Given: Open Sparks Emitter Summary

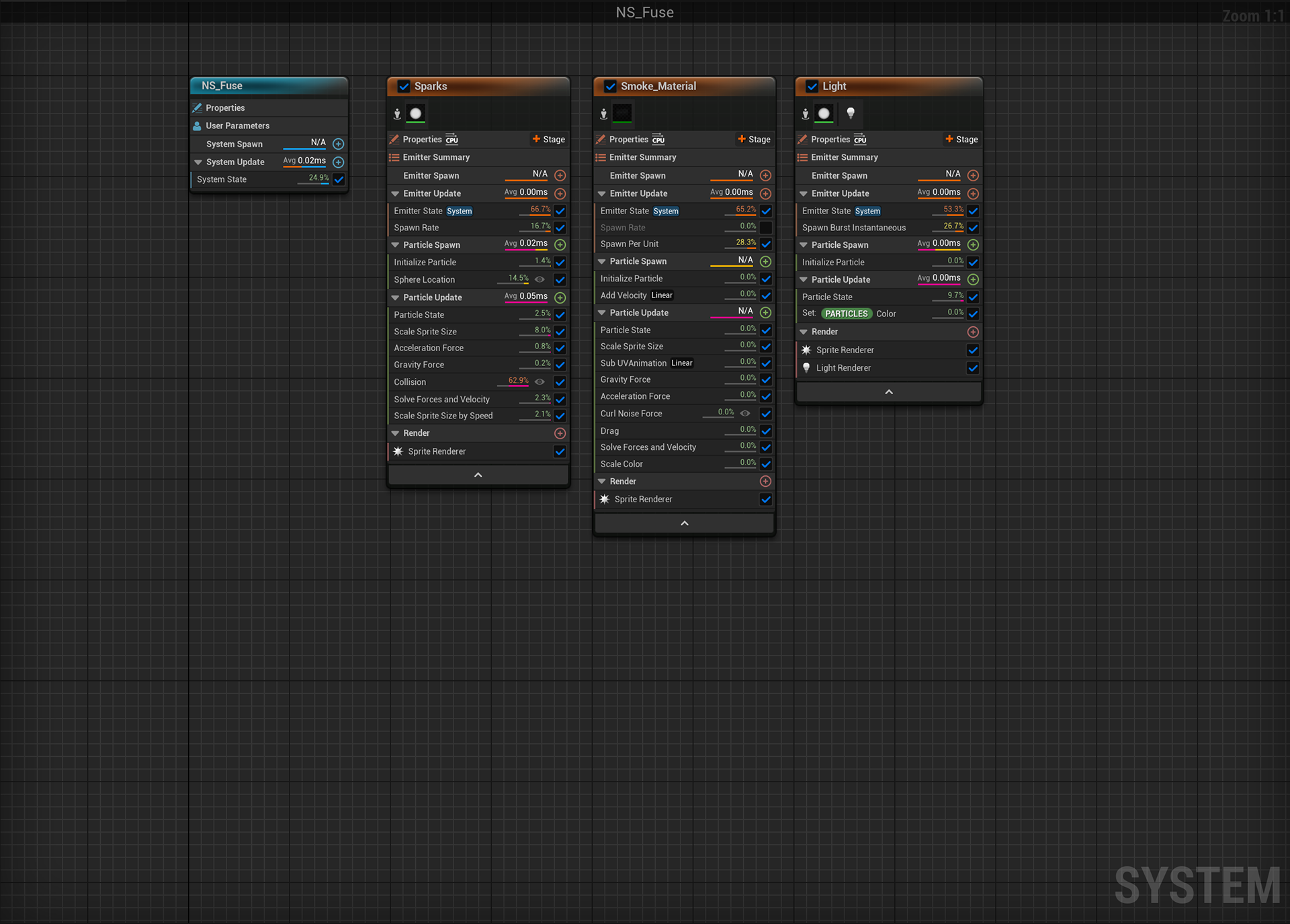Looking at the screenshot, I should pos(478,157).
